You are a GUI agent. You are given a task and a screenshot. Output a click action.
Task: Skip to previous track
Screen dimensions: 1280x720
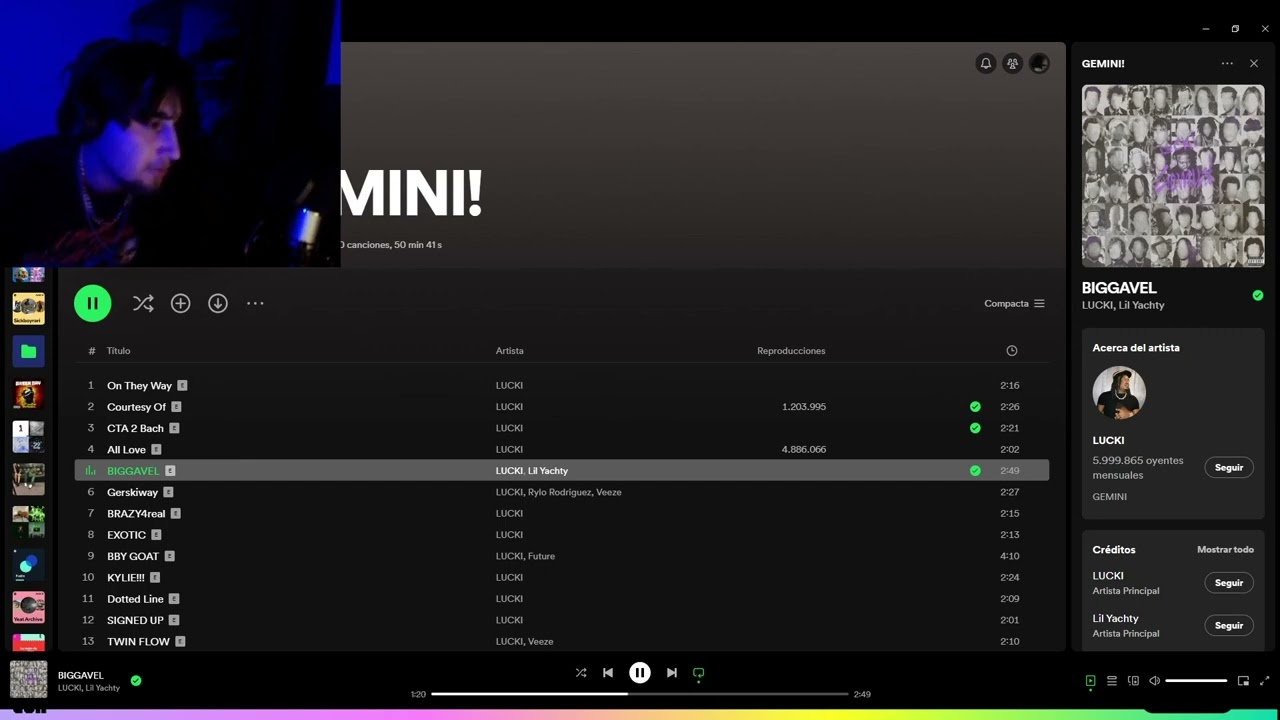(608, 673)
